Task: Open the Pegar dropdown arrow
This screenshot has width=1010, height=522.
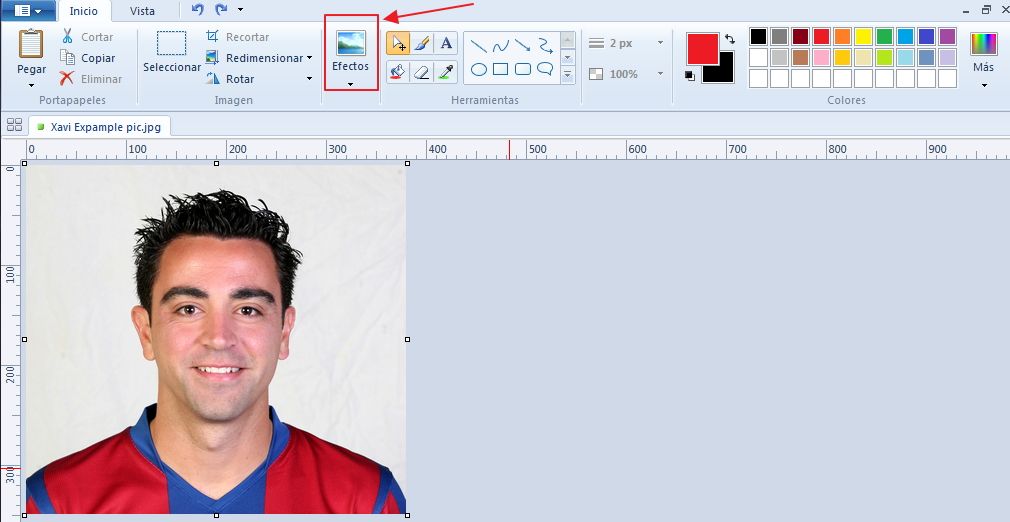Action: tap(31, 84)
